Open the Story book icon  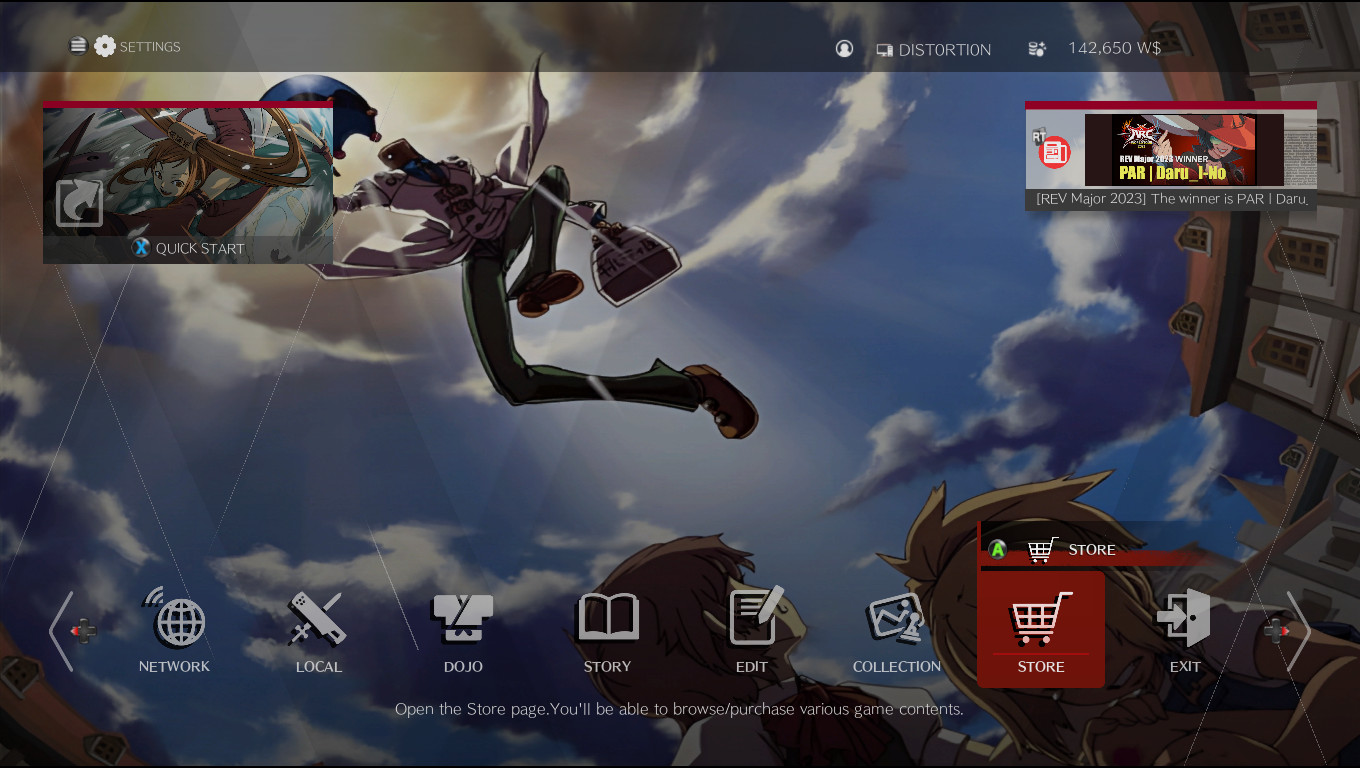[608, 618]
